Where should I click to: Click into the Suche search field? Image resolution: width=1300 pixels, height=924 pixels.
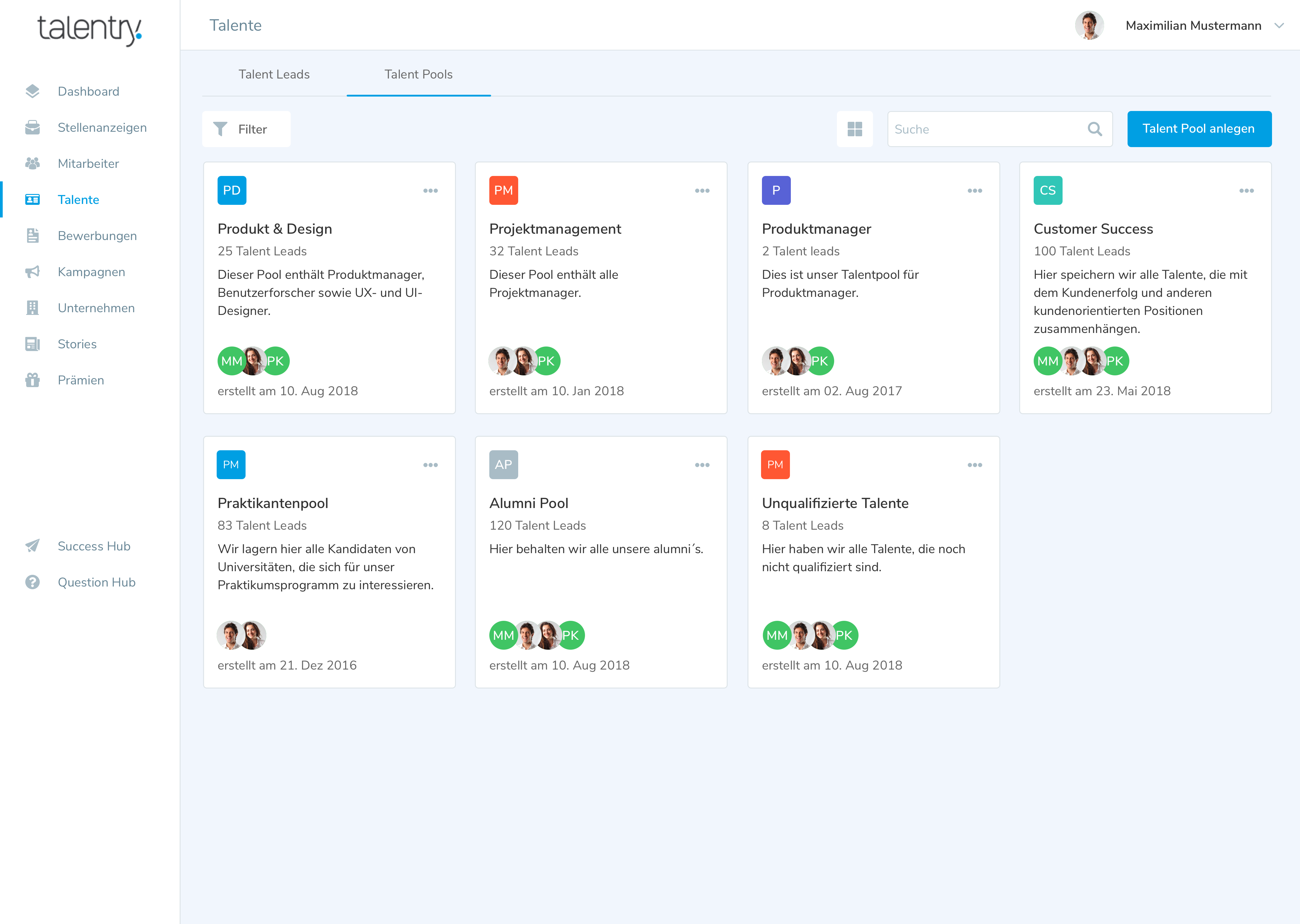tap(988, 129)
